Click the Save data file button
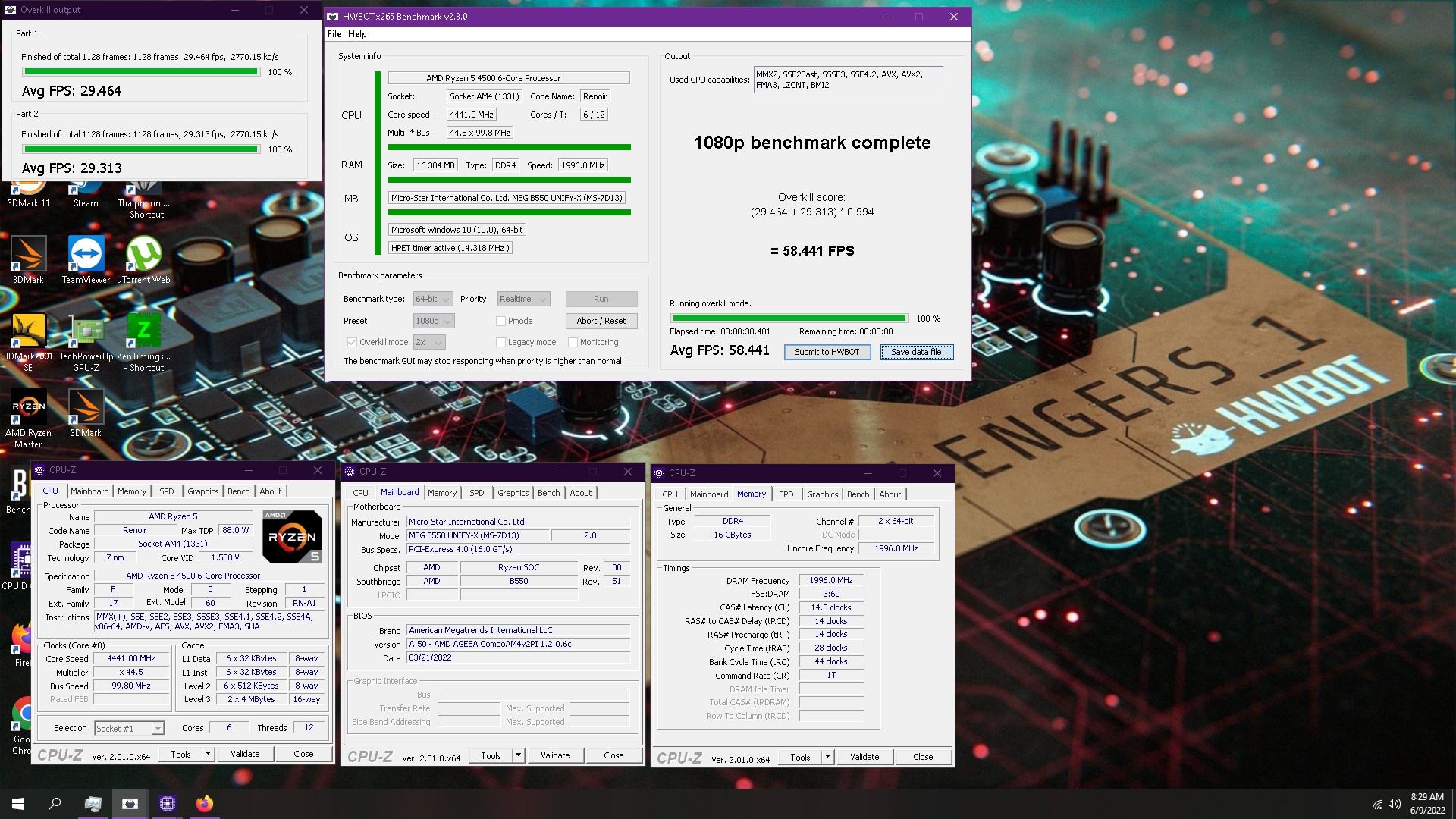 pyautogui.click(x=916, y=352)
